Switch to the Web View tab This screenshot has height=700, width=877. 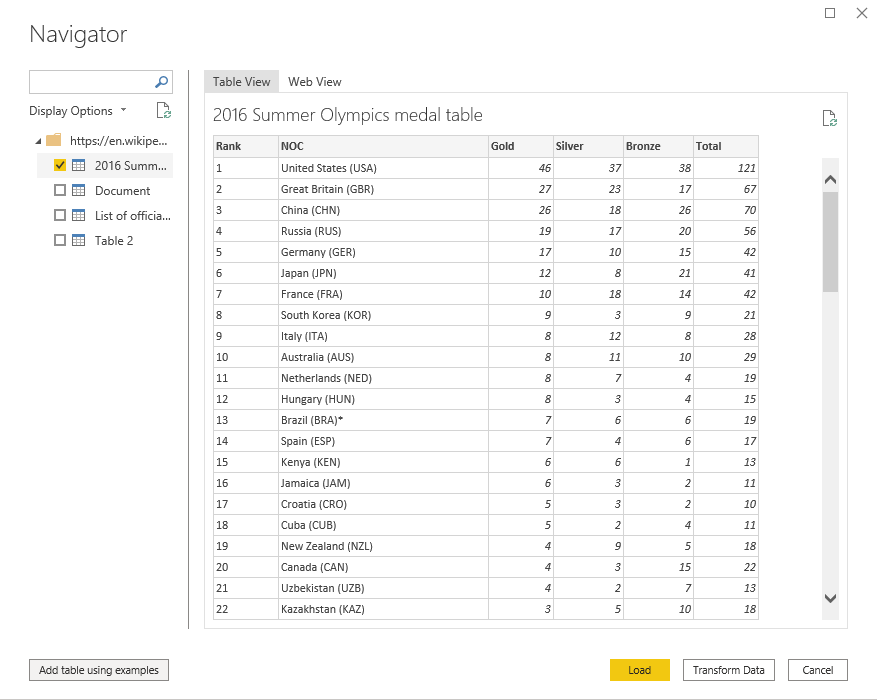[x=314, y=82]
